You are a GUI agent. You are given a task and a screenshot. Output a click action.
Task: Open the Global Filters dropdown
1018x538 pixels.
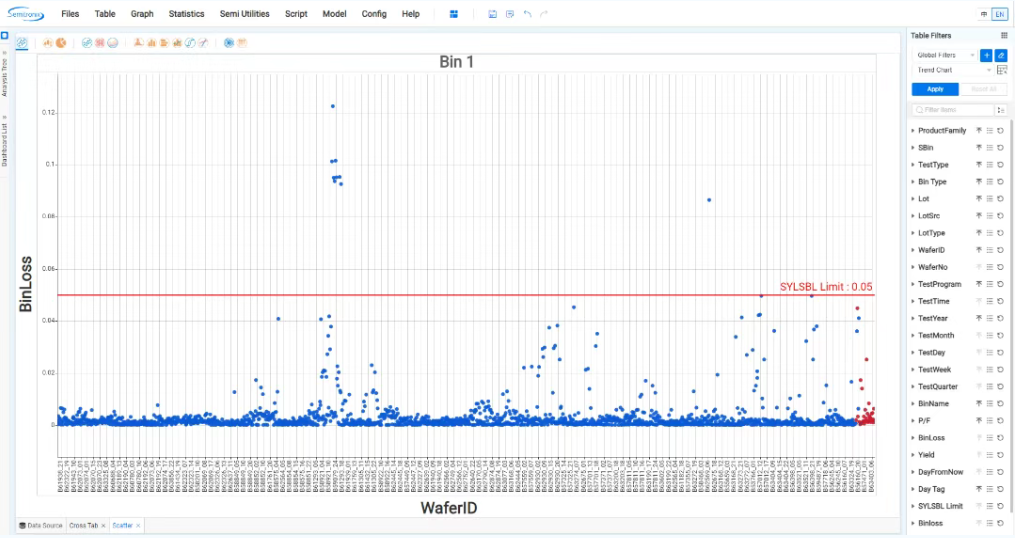[945, 55]
